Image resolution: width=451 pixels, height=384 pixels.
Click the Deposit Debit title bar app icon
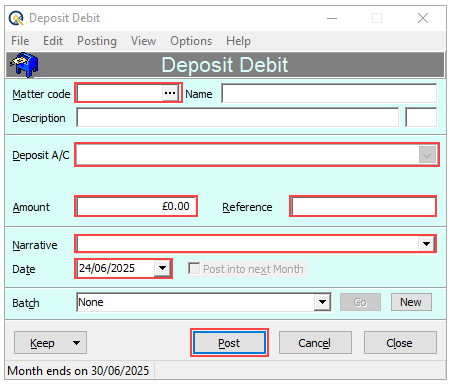tap(16, 18)
